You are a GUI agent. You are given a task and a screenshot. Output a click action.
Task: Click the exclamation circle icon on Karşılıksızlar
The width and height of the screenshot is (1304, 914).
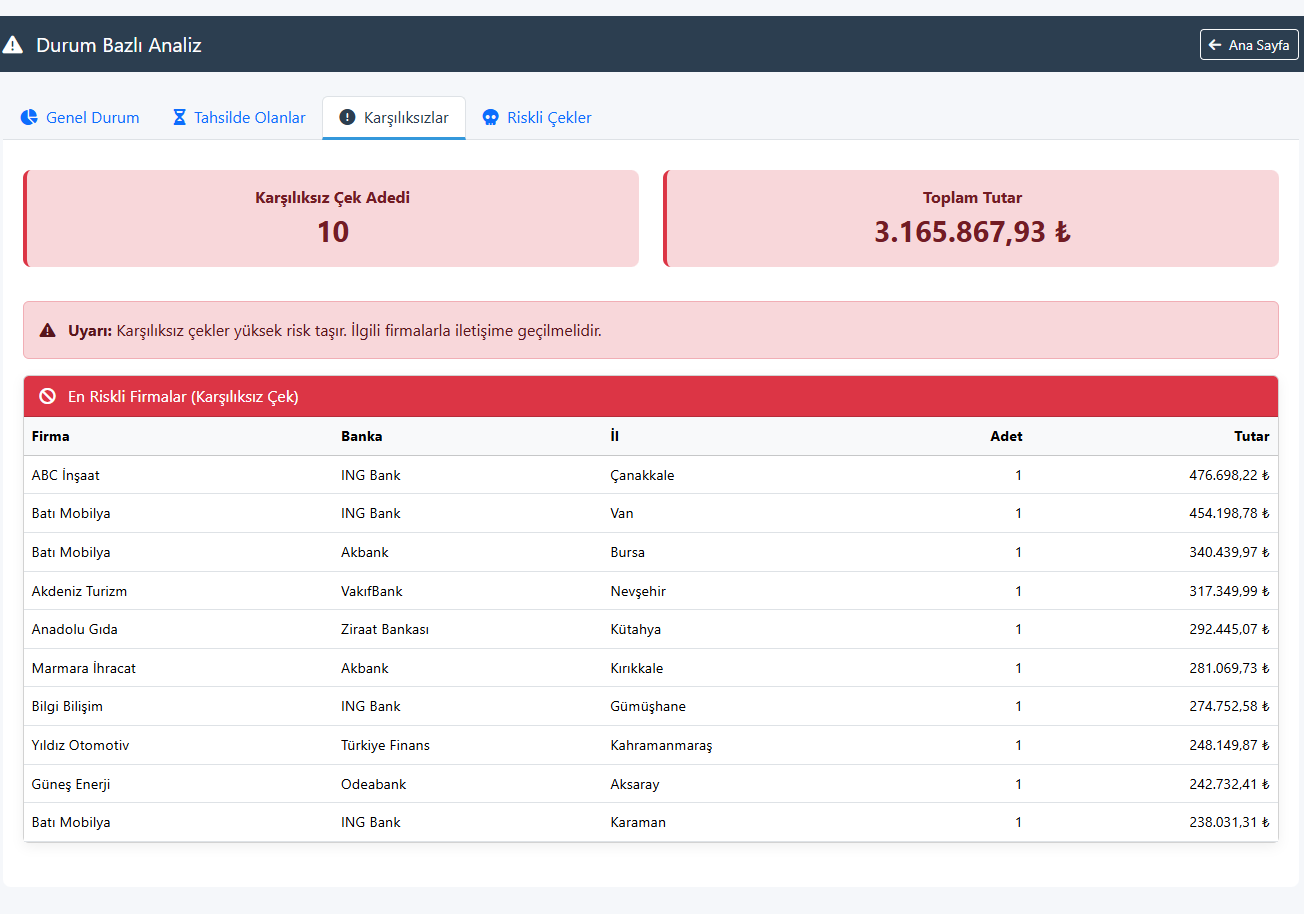347,118
